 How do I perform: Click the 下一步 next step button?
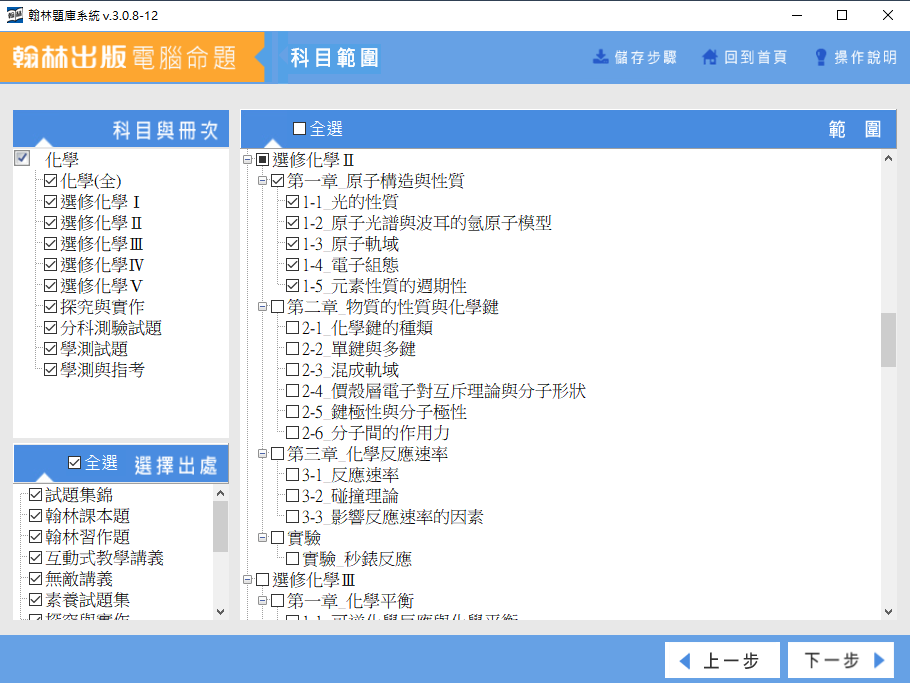pos(840,660)
